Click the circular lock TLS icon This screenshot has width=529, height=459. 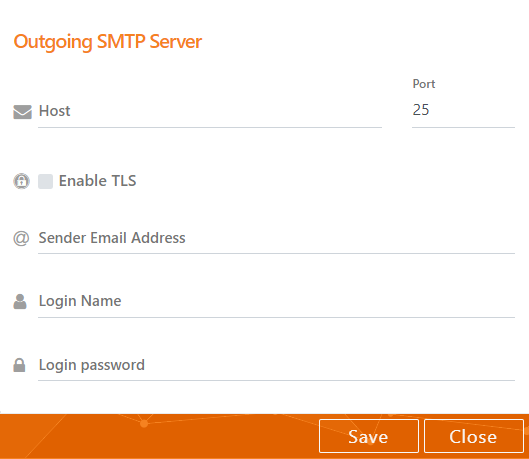[21, 181]
